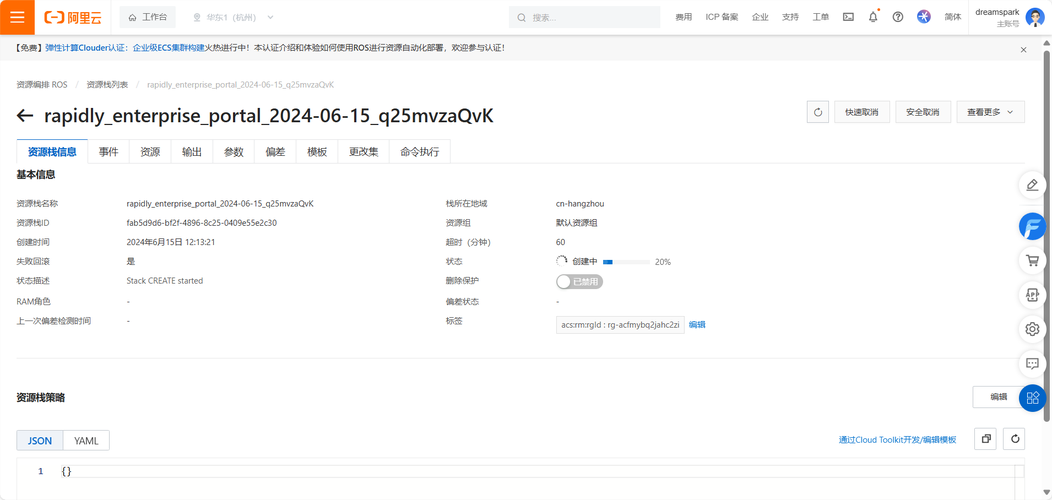1052x500 pixels.
Task: Open the Cloud Toolkit template development link
Action: (897, 440)
